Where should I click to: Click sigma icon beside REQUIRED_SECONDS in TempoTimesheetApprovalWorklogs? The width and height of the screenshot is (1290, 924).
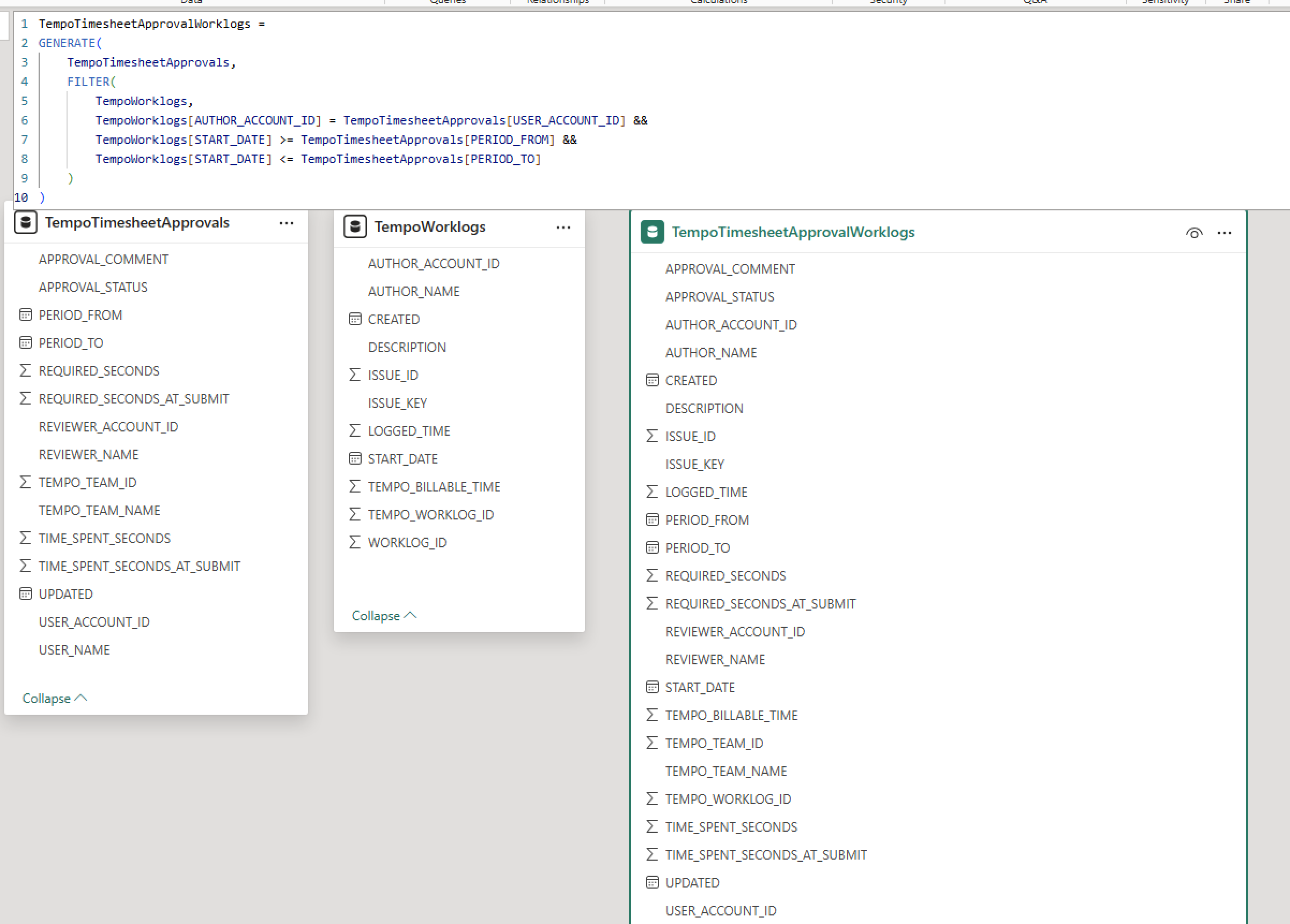point(653,575)
